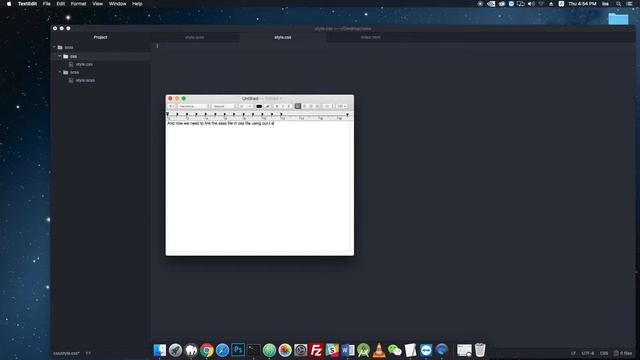
Task: Open Photos from the Dock
Action: click(285, 350)
